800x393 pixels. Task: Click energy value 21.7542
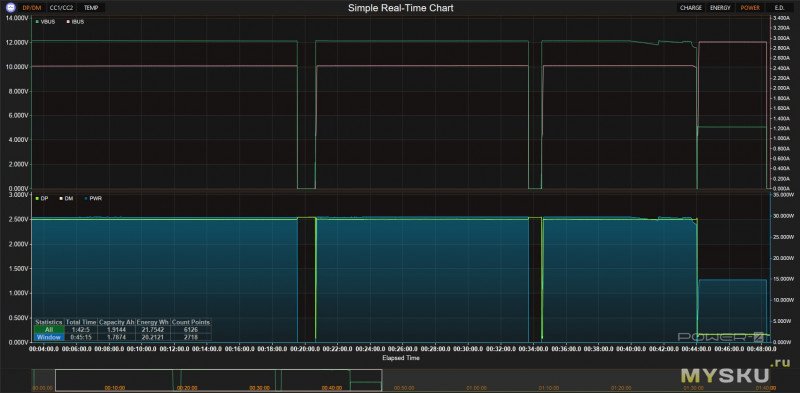pos(153,330)
